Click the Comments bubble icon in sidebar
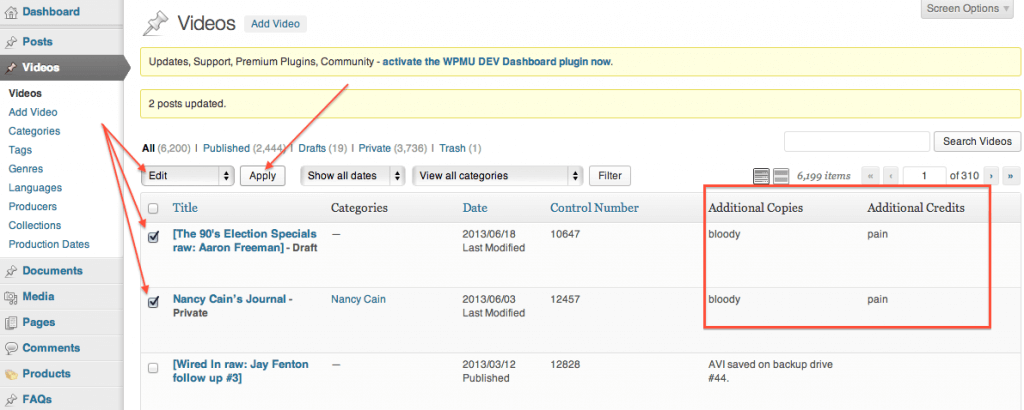The height and width of the screenshot is (410, 1024). click(x=11, y=348)
